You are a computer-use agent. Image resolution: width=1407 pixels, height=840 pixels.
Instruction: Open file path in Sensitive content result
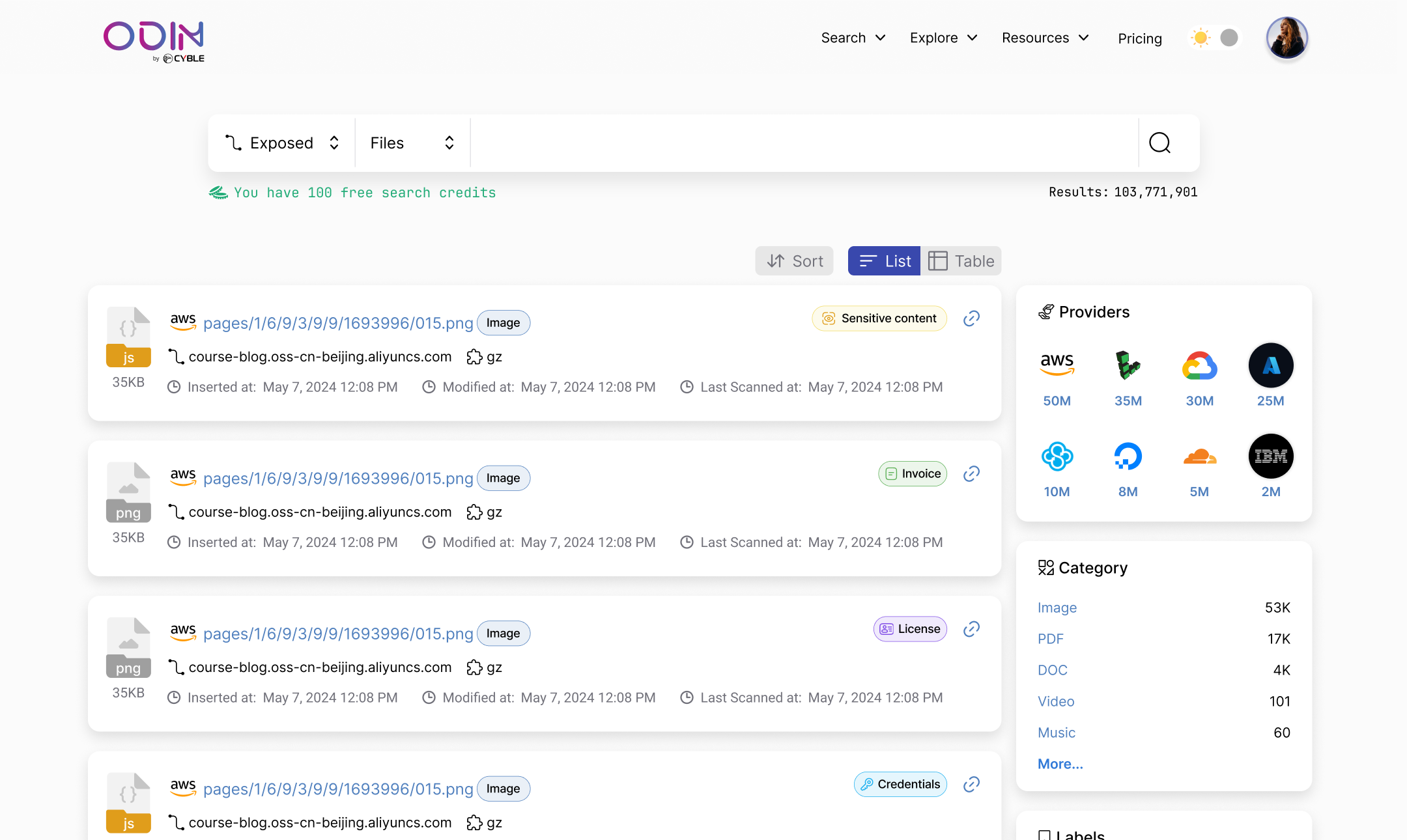point(338,323)
